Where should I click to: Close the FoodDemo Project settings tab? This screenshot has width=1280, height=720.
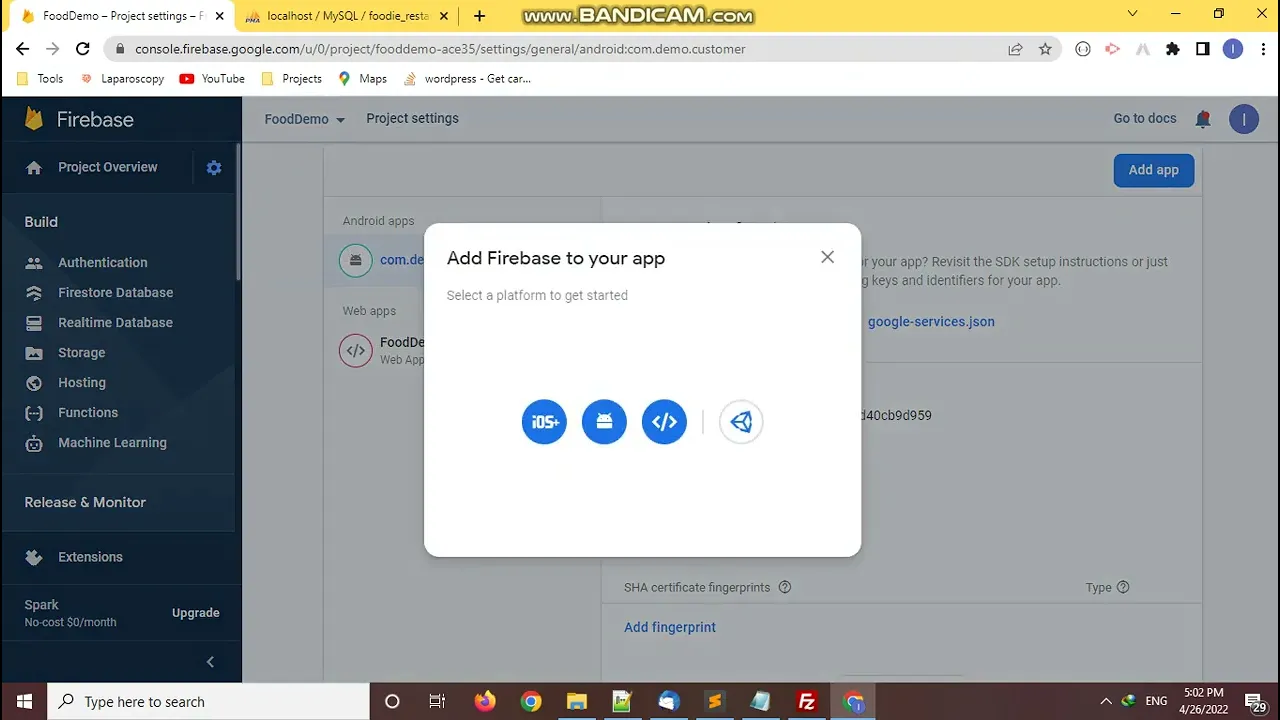coord(219,16)
